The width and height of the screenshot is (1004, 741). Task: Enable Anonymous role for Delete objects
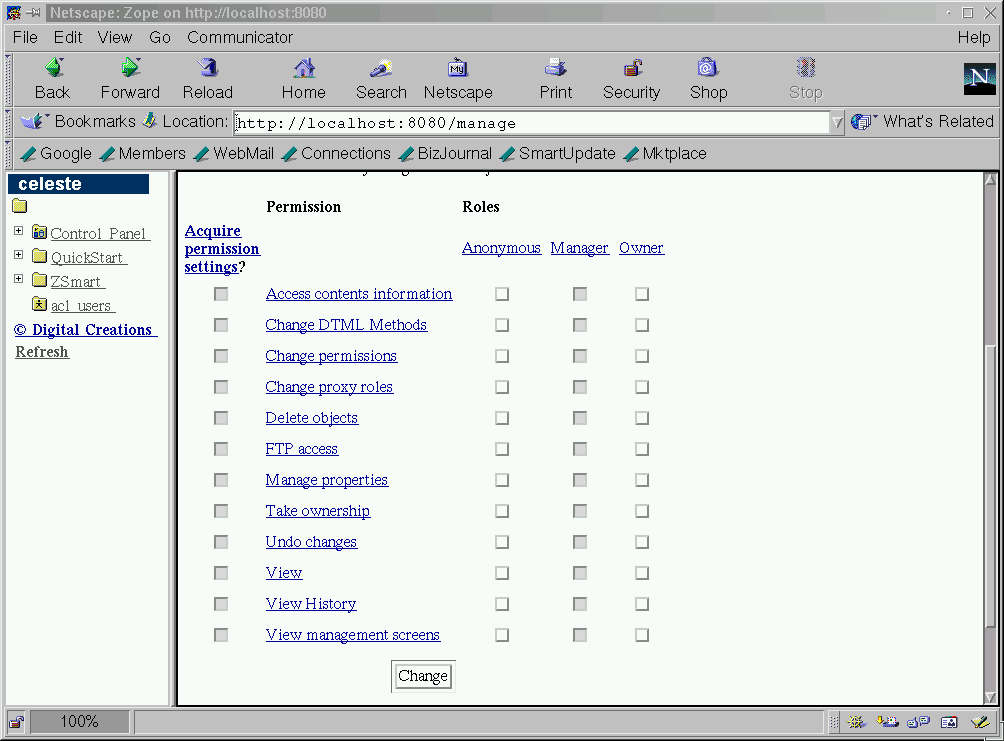[502, 418]
